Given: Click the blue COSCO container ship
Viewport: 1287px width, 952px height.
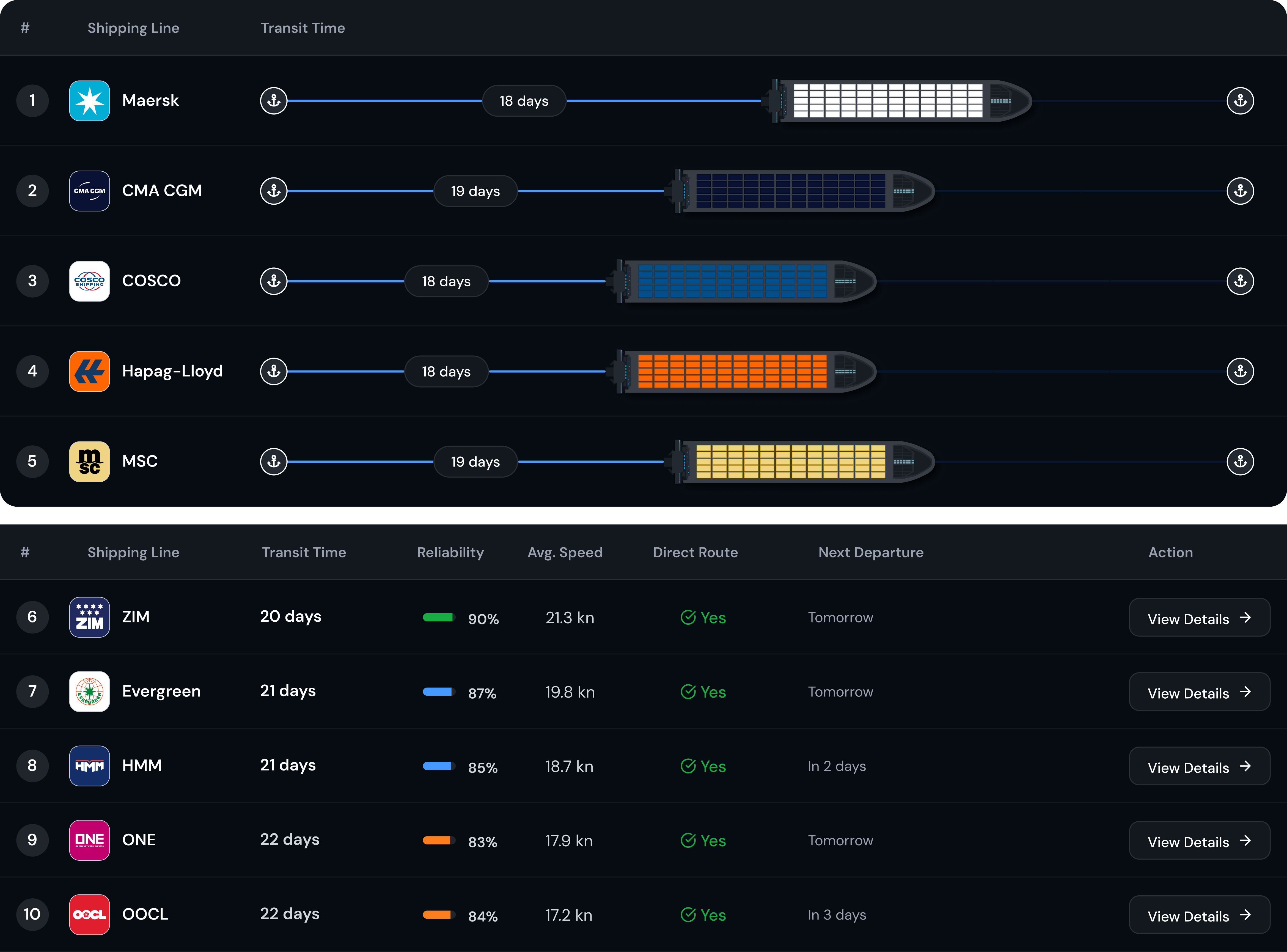Looking at the screenshot, I should pos(741,281).
